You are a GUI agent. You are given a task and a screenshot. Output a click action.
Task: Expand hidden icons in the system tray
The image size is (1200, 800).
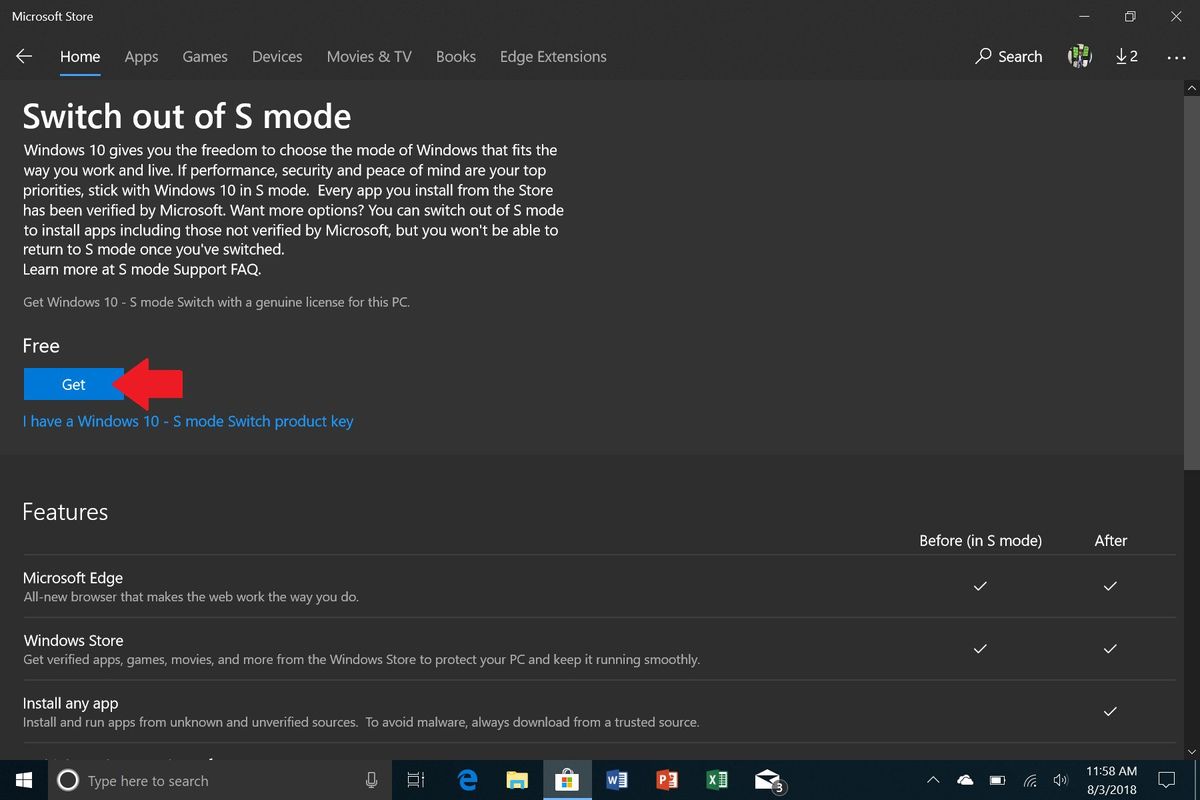click(932, 780)
